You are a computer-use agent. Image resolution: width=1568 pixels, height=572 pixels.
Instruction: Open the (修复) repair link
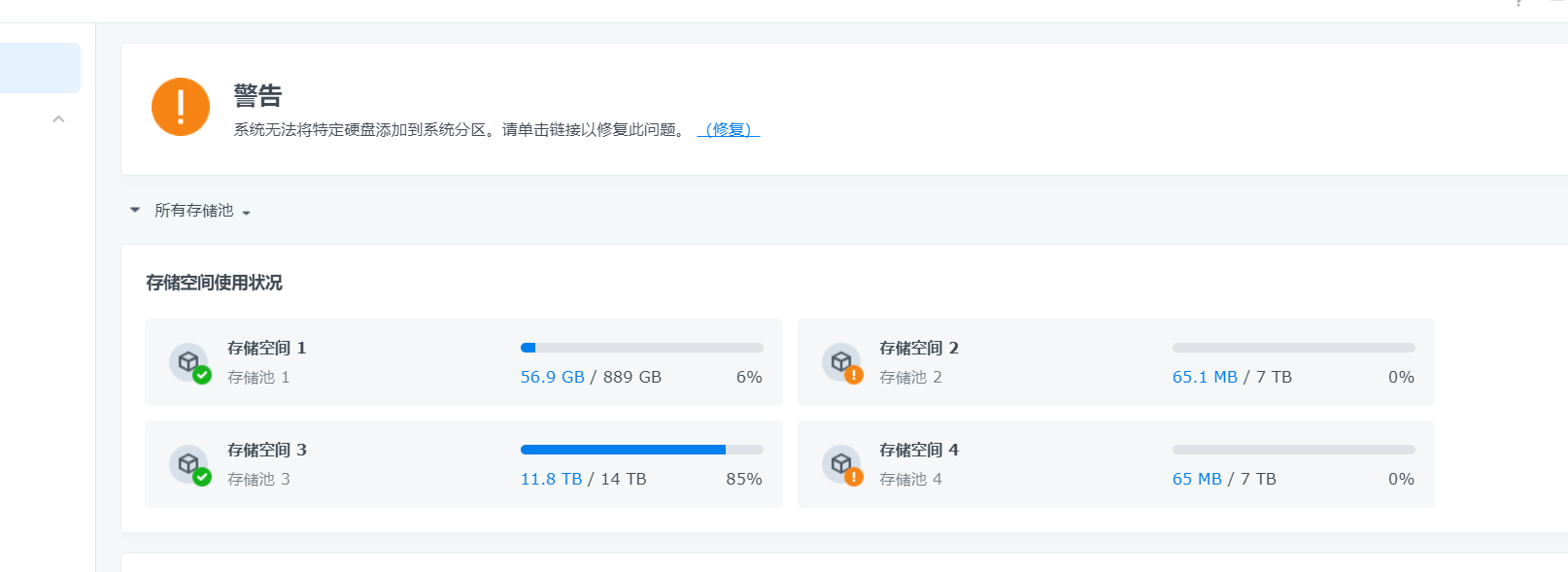coord(729,129)
